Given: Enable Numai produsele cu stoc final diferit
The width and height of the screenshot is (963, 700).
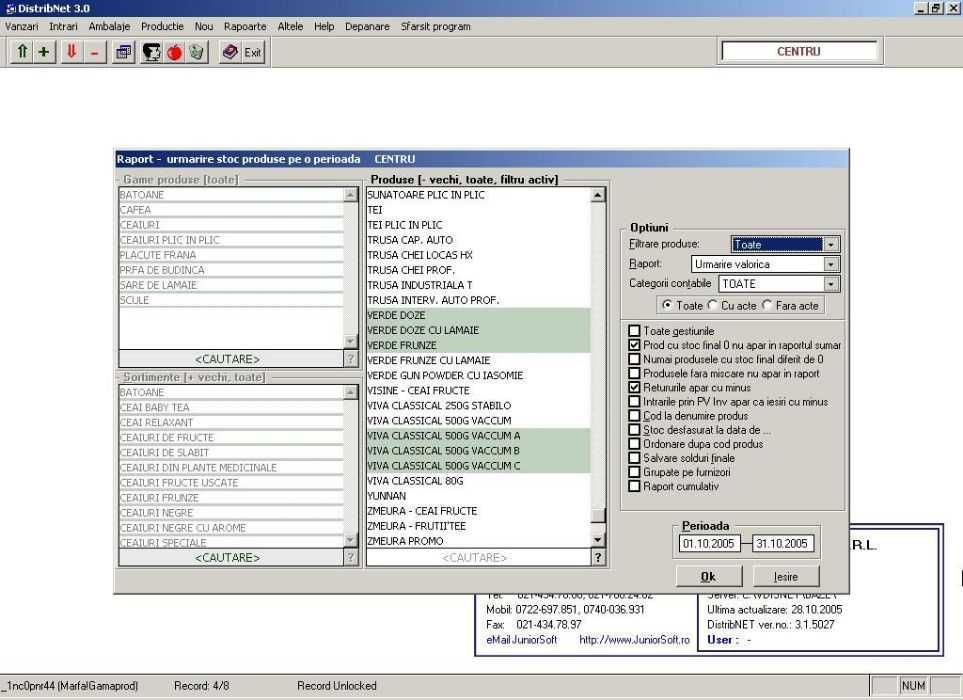Looking at the screenshot, I should pyautogui.click(x=634, y=359).
